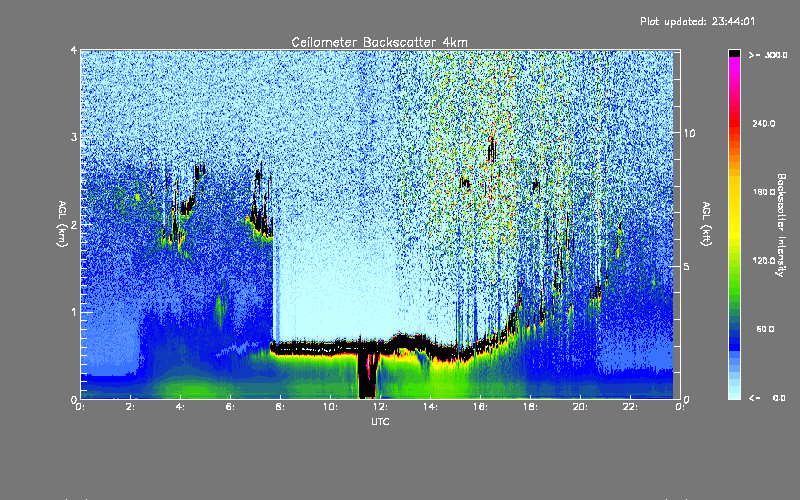The height and width of the screenshot is (500, 800).
Task: Click the '8:' hour tick label
Action: pyautogui.click(x=281, y=407)
